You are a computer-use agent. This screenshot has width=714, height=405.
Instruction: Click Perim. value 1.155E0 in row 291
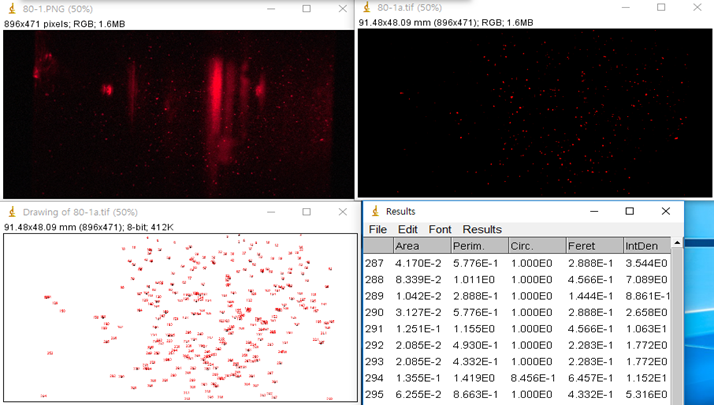(474, 328)
